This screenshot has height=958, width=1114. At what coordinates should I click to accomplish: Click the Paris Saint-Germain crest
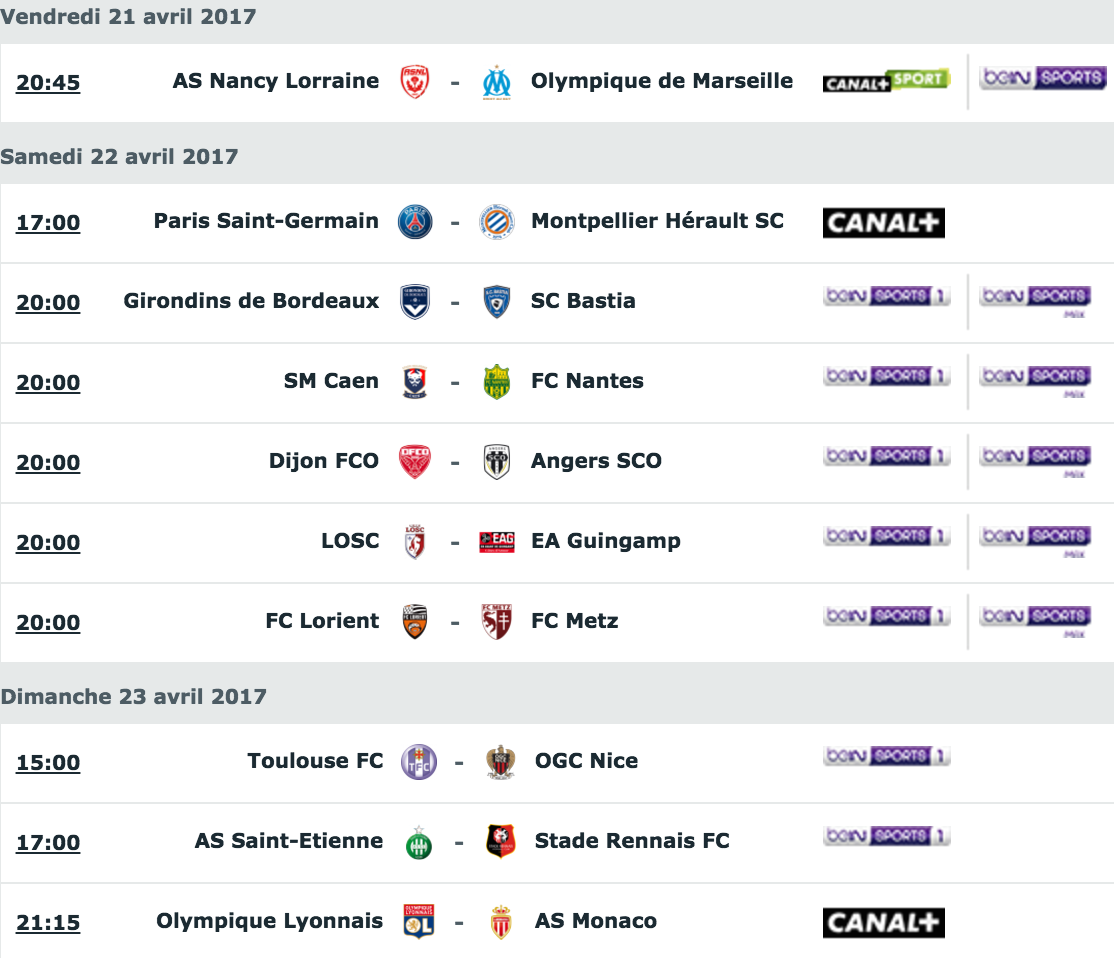point(415,222)
